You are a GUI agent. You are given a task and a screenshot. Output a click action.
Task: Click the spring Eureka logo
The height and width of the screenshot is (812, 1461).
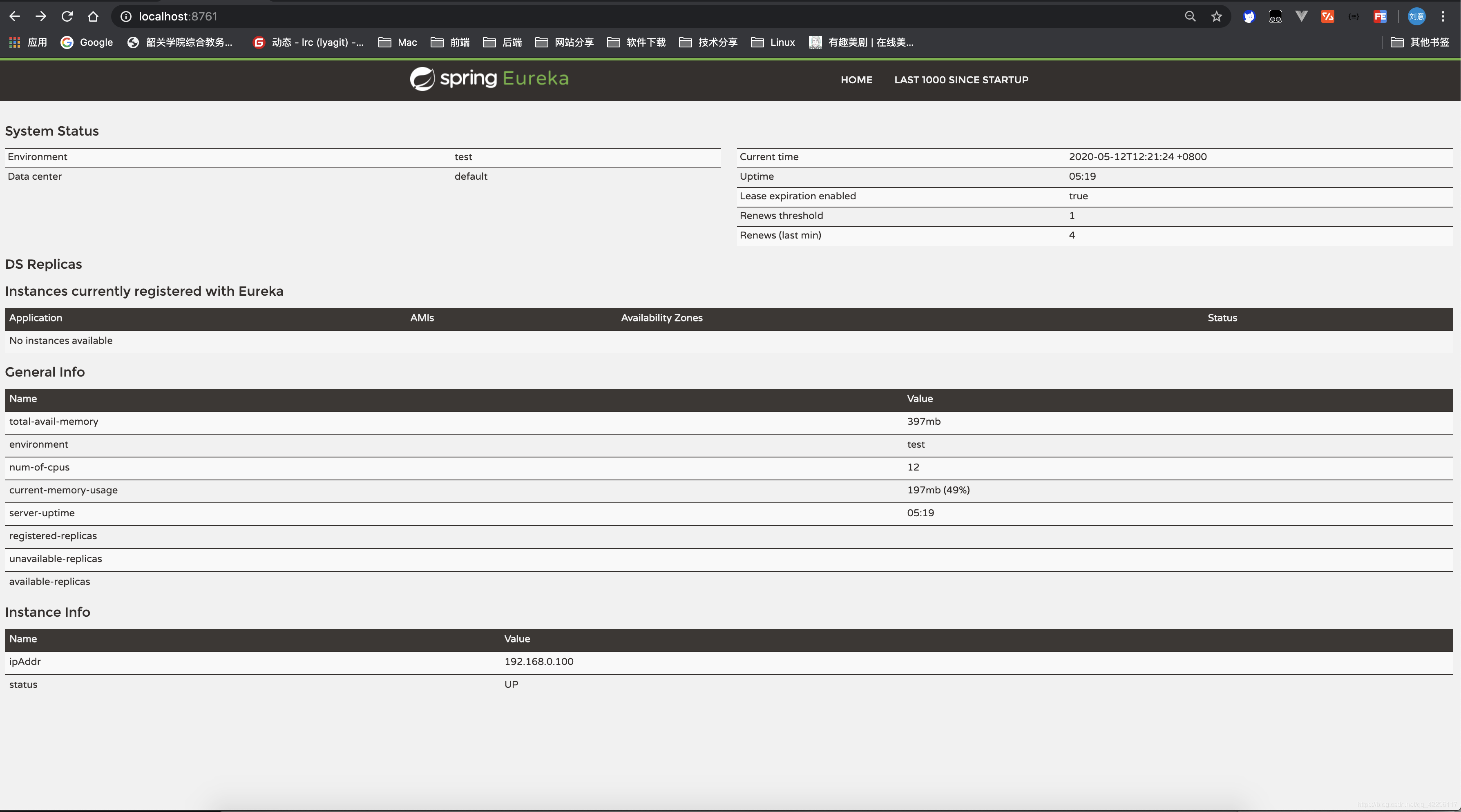pyautogui.click(x=489, y=78)
